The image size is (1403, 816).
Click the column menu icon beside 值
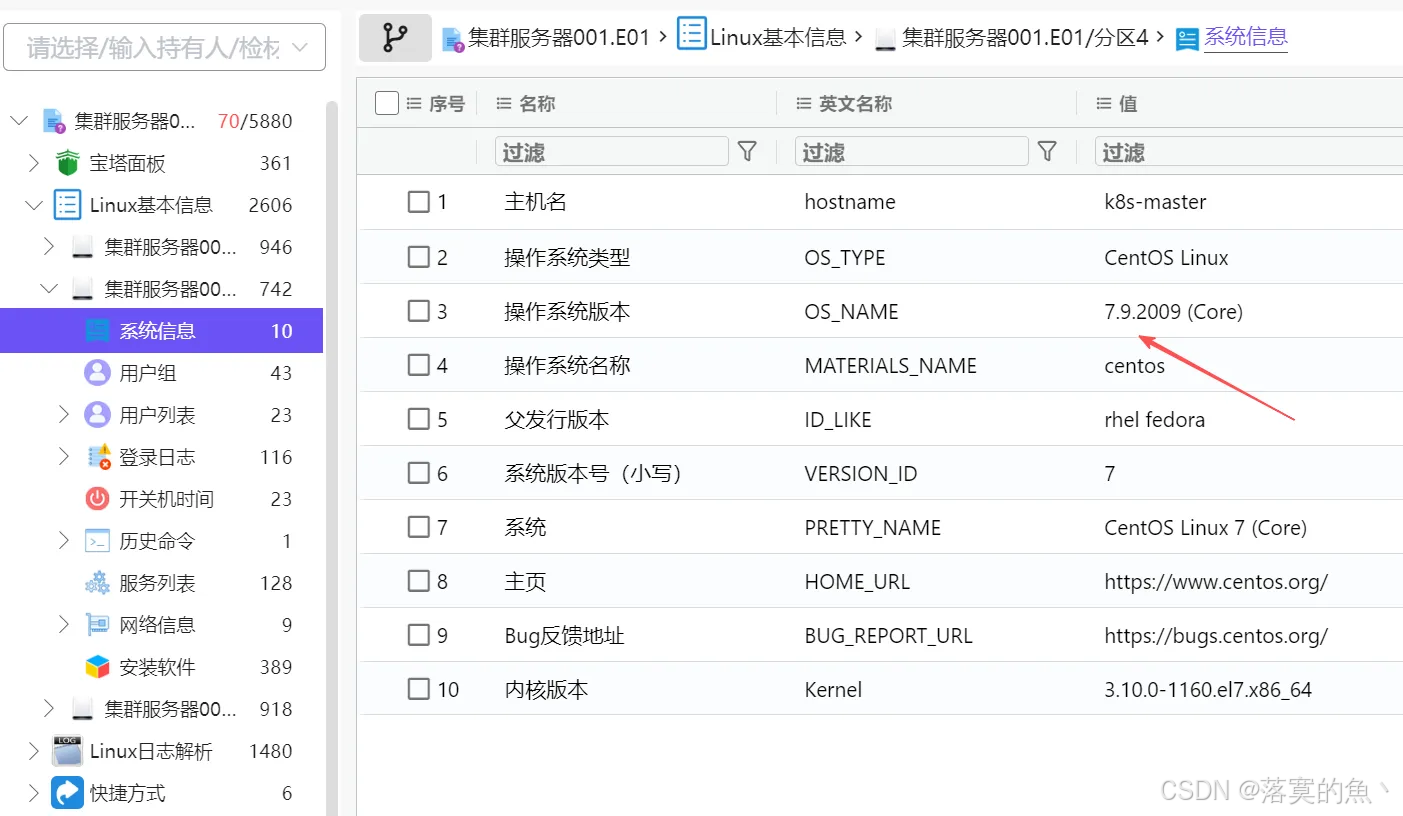[1103, 104]
